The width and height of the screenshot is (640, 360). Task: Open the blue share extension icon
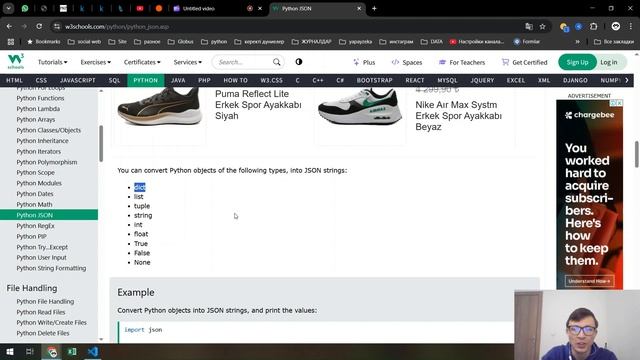pyautogui.click(x=578, y=27)
